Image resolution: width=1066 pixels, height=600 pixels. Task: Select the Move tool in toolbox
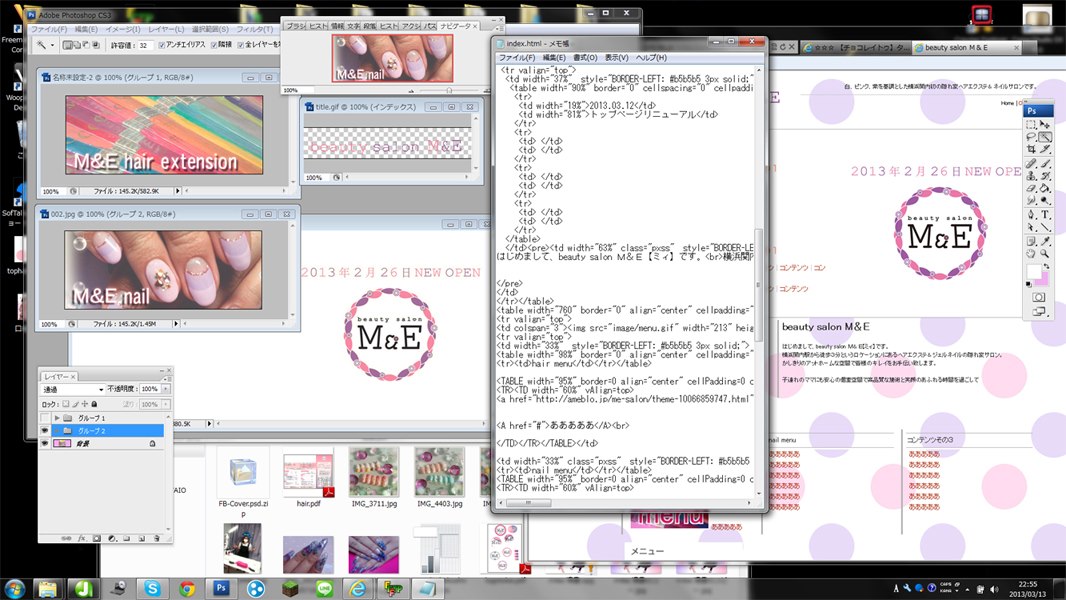click(1045, 124)
